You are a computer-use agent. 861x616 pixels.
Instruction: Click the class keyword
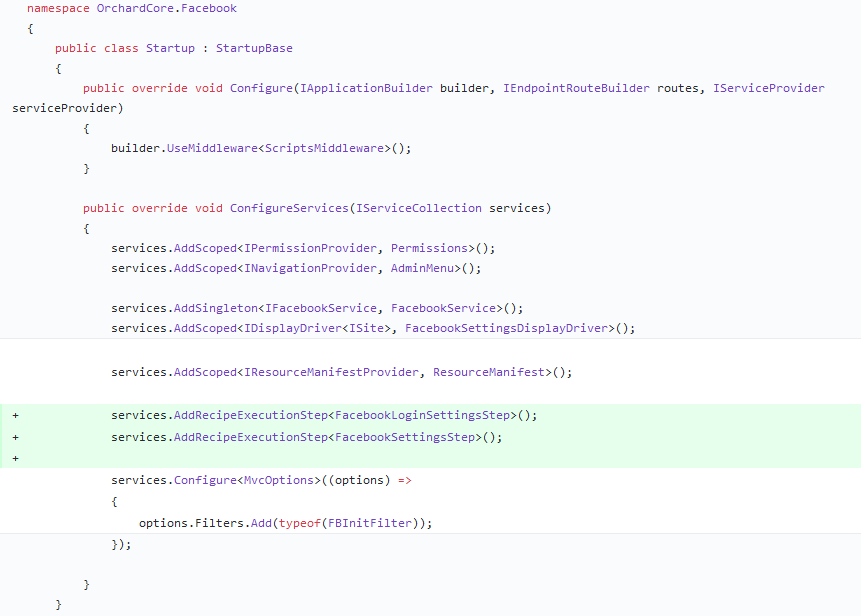(121, 48)
